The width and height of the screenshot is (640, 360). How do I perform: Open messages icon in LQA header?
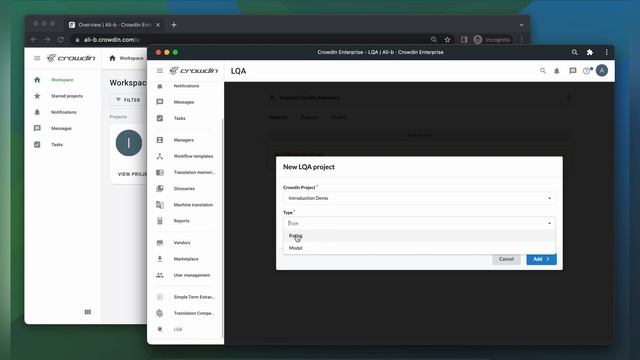tap(573, 71)
